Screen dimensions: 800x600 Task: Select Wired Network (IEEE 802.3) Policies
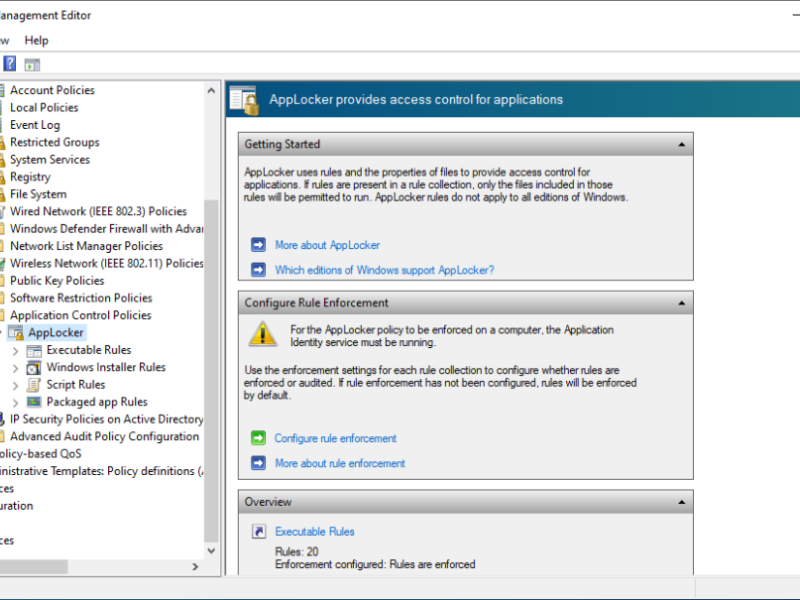pos(98,211)
